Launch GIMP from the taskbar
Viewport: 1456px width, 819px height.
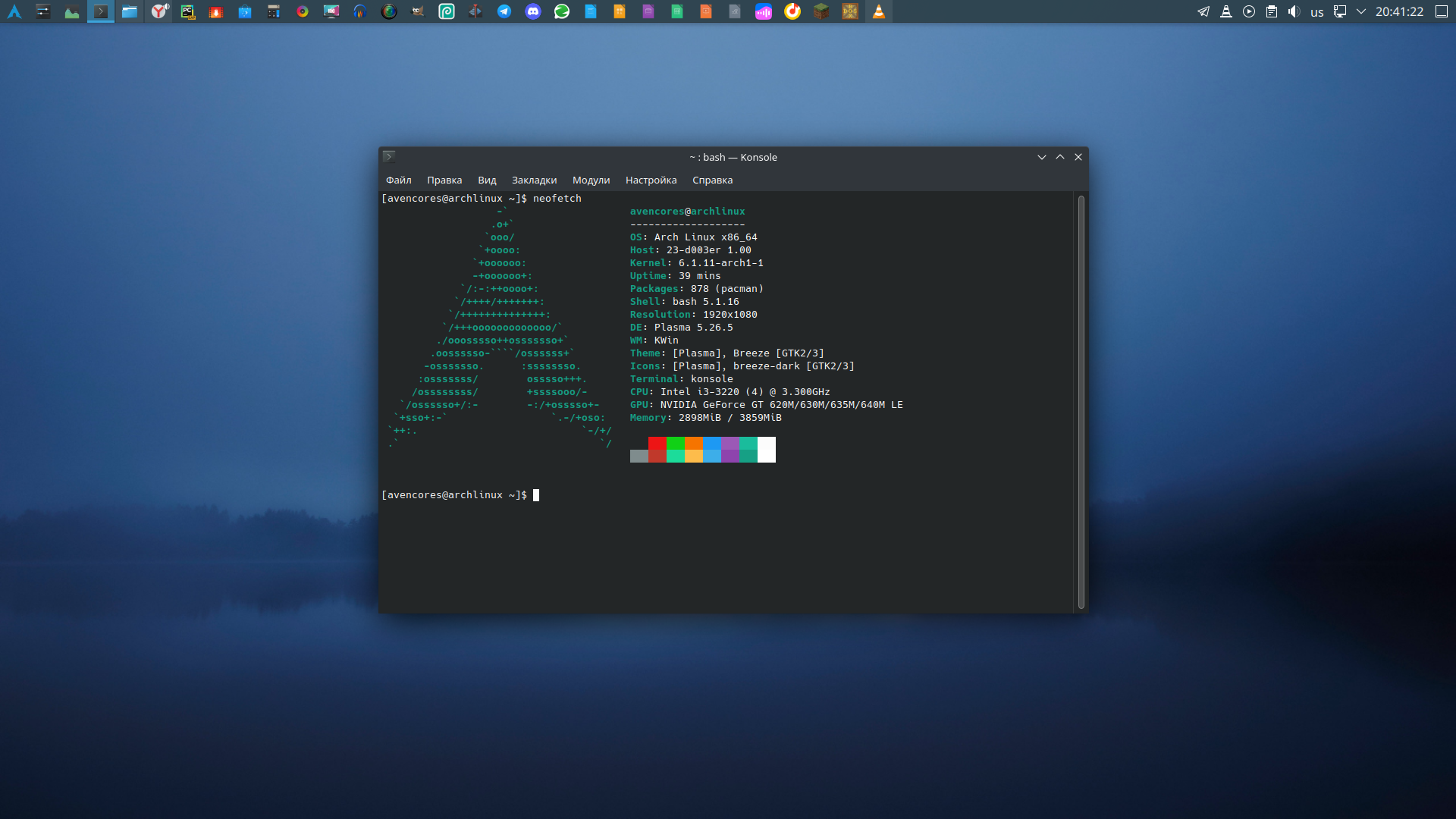click(x=418, y=11)
